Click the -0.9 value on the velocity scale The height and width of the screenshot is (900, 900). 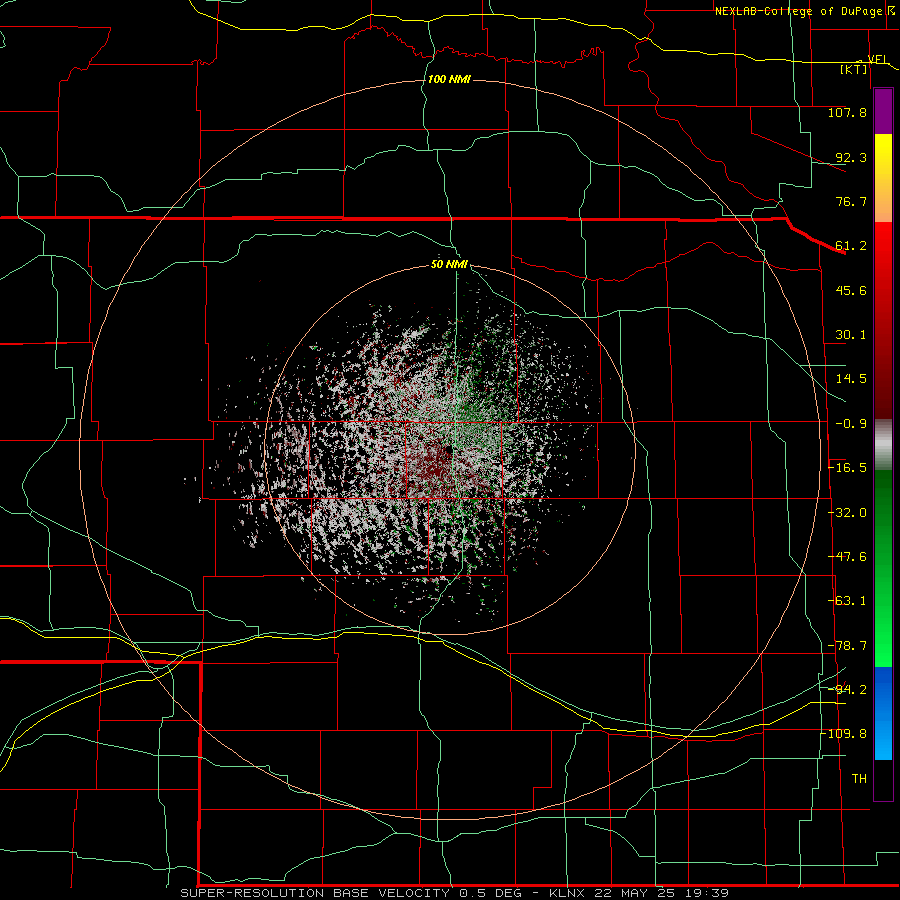[851, 424]
